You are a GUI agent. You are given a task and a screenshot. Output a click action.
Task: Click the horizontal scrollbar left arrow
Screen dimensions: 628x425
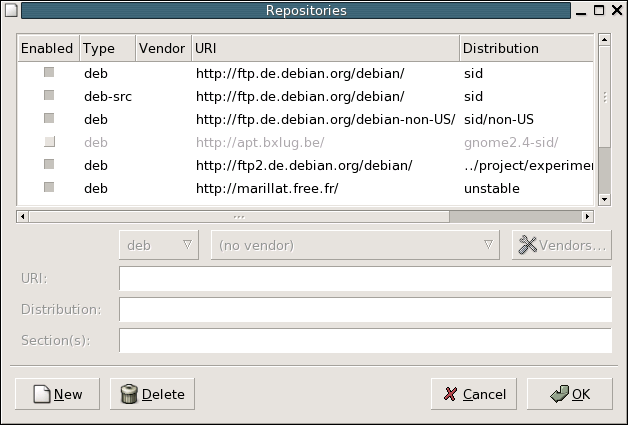pyautogui.click(x=22, y=217)
